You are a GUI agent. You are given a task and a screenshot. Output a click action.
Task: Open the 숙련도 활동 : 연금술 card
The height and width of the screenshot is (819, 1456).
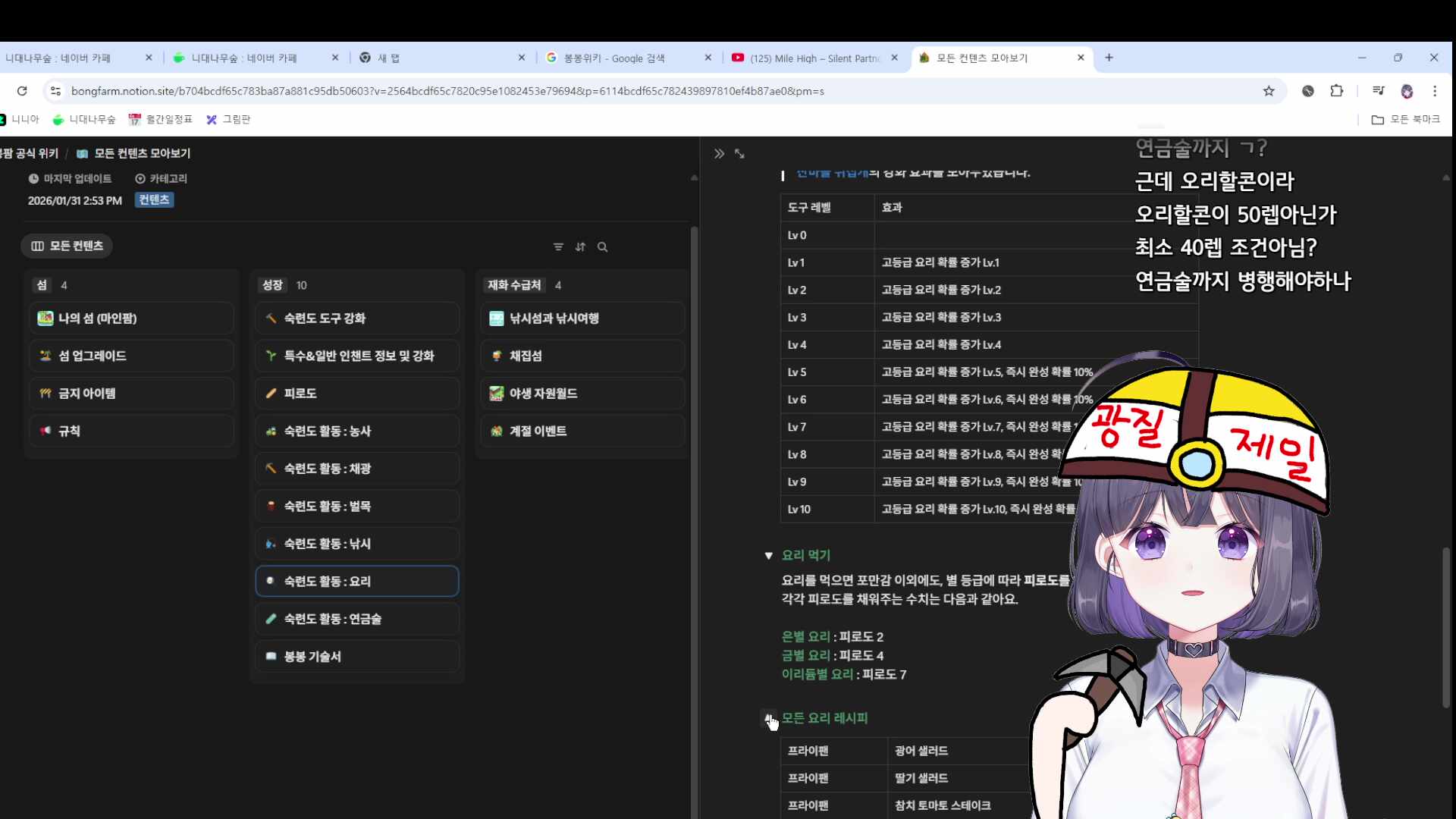[356, 619]
